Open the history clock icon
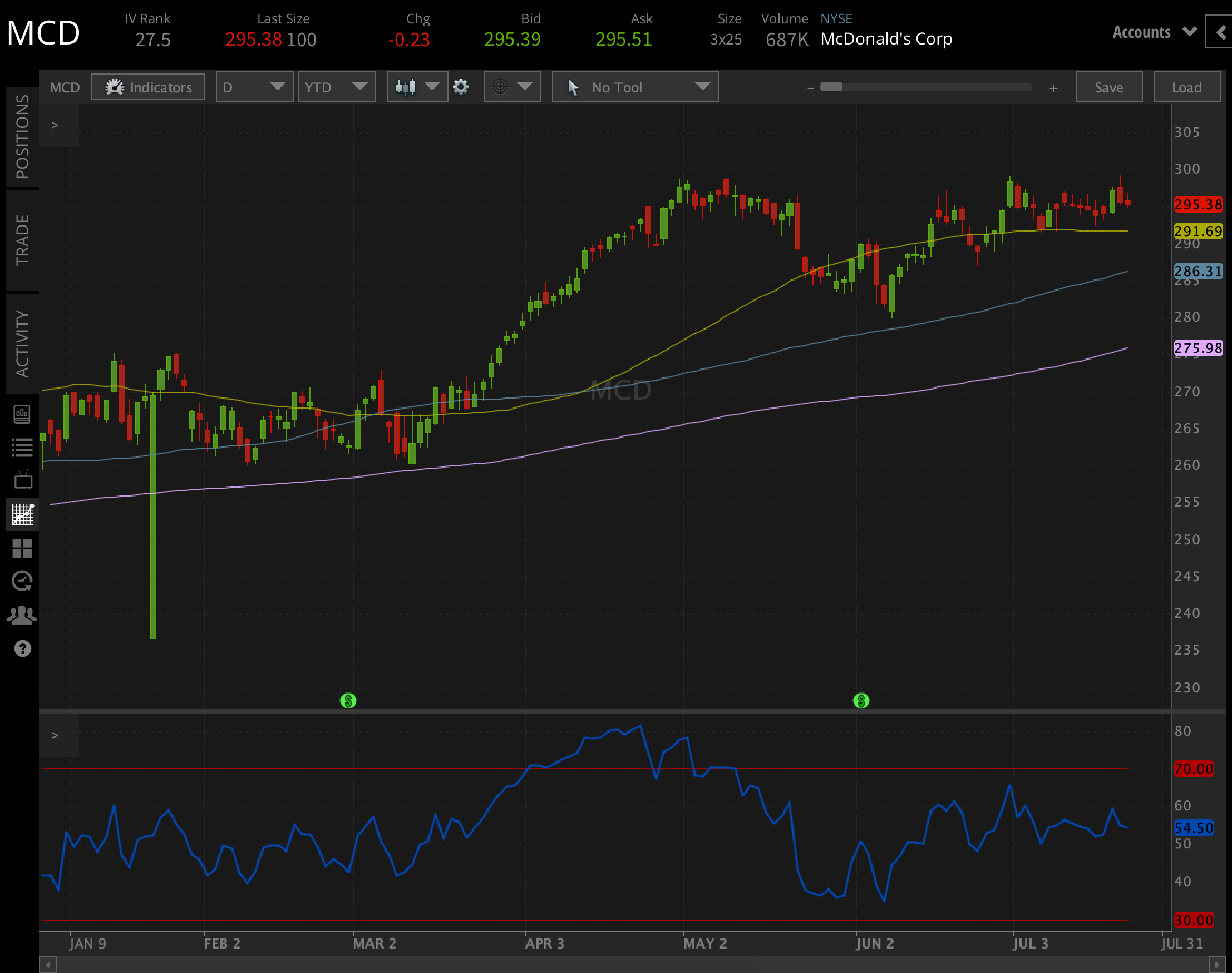The width and height of the screenshot is (1232, 973). click(23, 581)
